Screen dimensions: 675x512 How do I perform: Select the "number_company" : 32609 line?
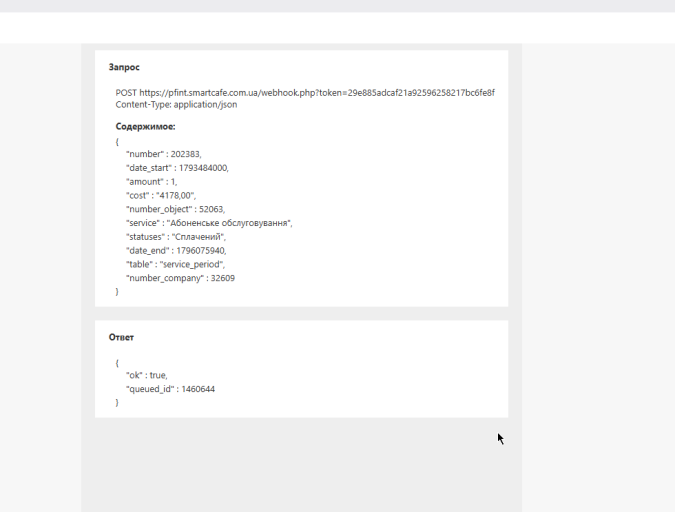tap(180, 278)
